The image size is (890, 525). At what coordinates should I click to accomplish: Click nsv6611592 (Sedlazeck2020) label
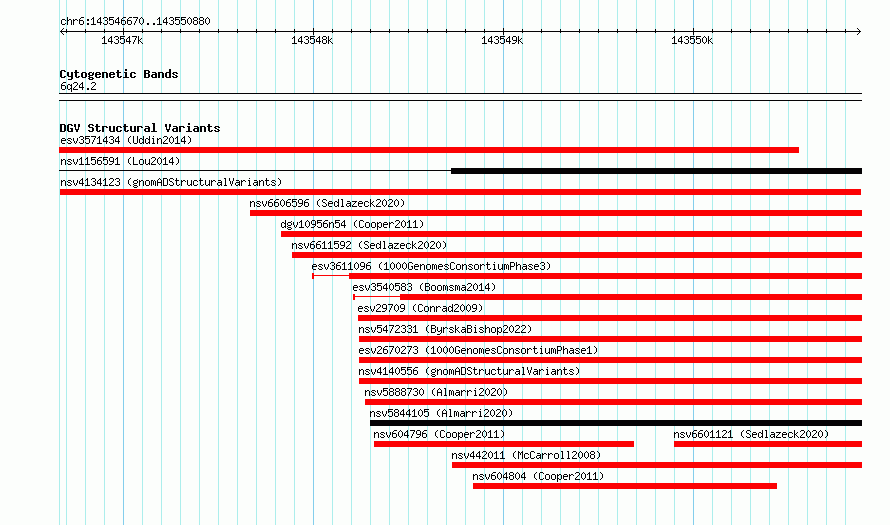click(x=370, y=245)
